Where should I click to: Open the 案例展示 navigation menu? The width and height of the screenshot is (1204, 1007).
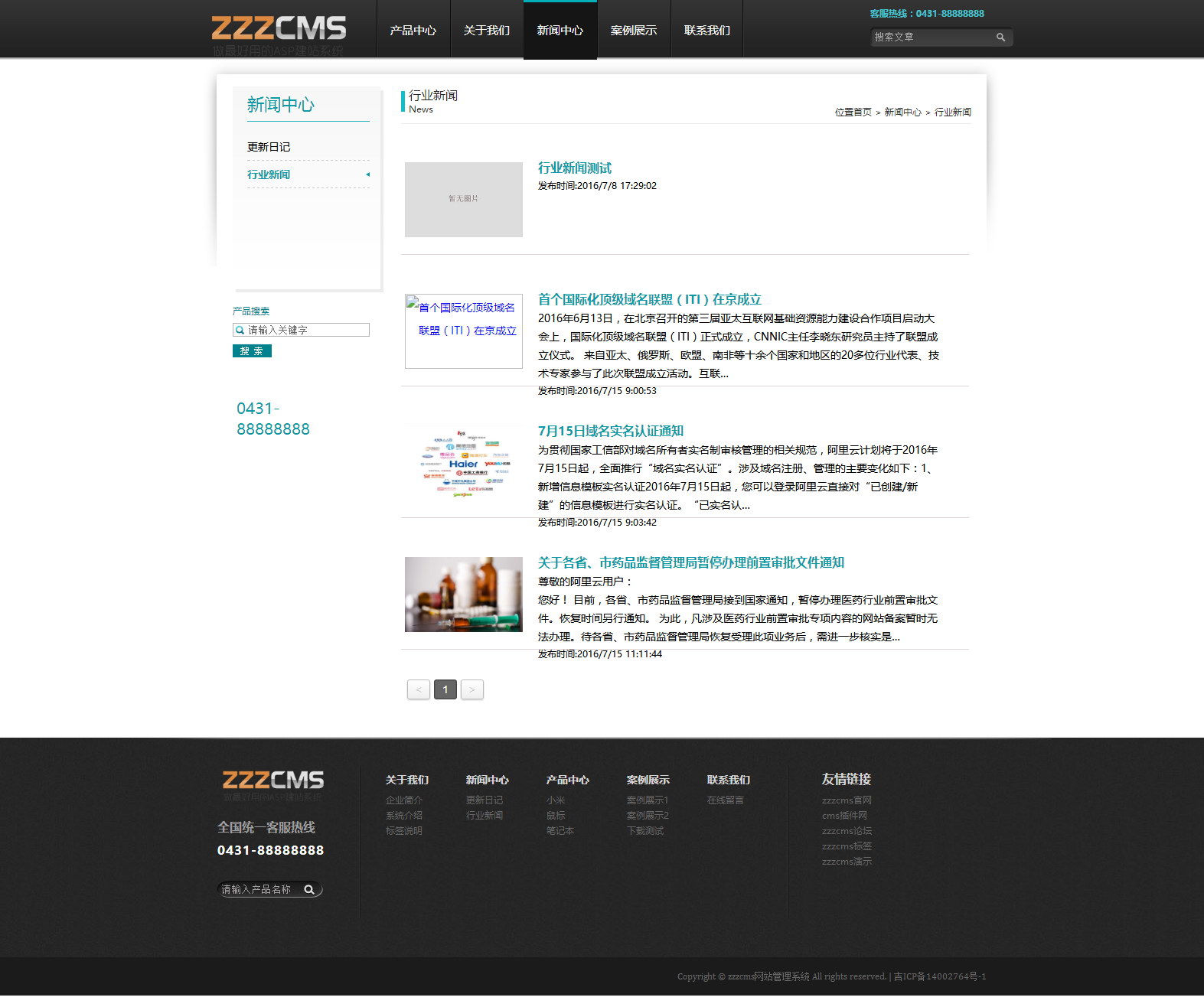(x=634, y=30)
